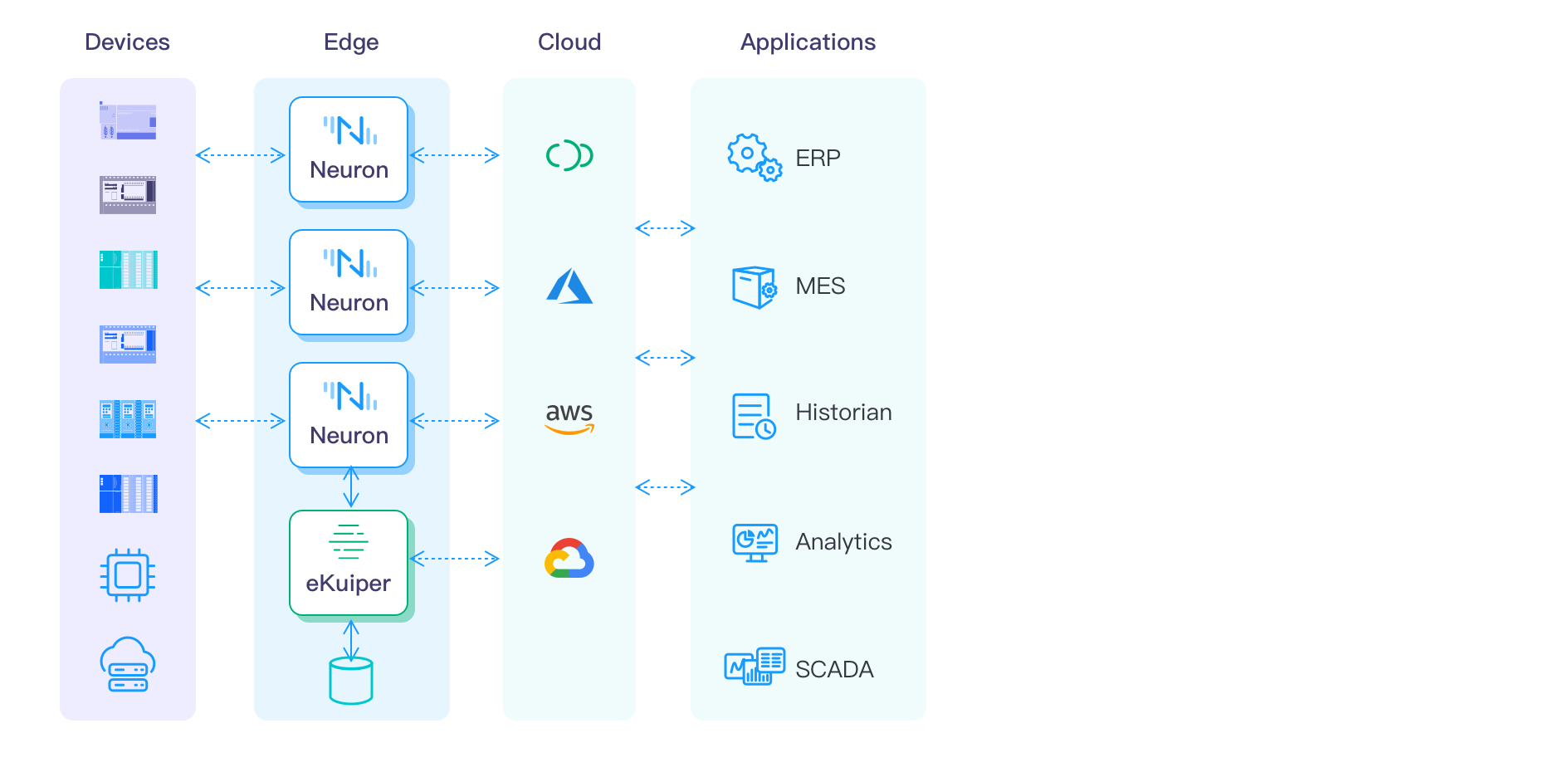Screen dimensions: 1568x777
Task: Click the ERP gears icon
Action: (755, 157)
